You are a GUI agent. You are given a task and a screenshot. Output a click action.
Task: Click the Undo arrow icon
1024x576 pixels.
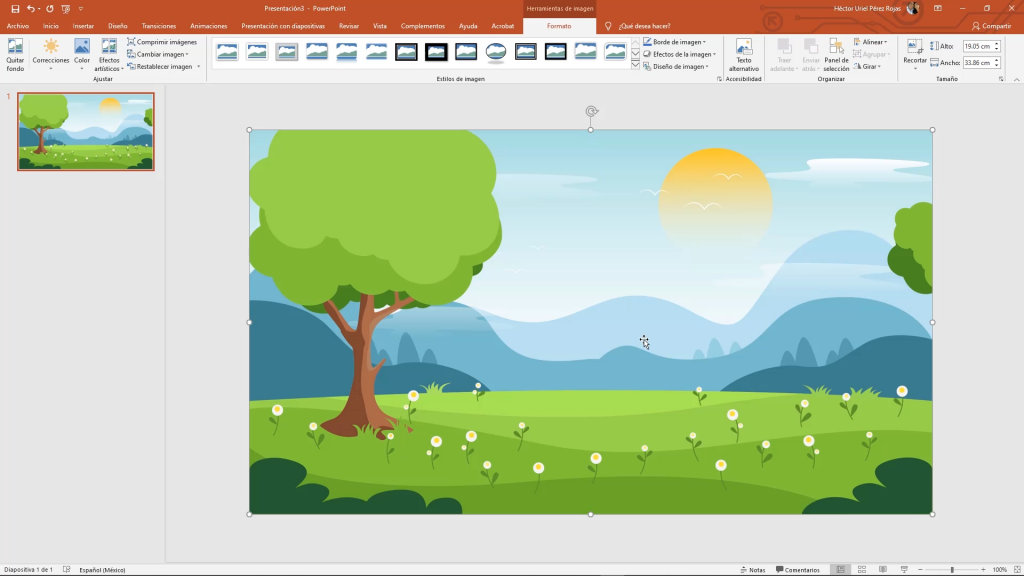click(x=31, y=8)
